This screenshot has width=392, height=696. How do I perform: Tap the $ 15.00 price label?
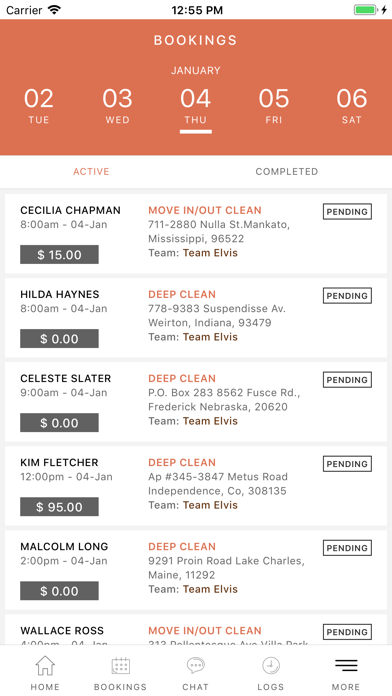pyautogui.click(x=59, y=254)
